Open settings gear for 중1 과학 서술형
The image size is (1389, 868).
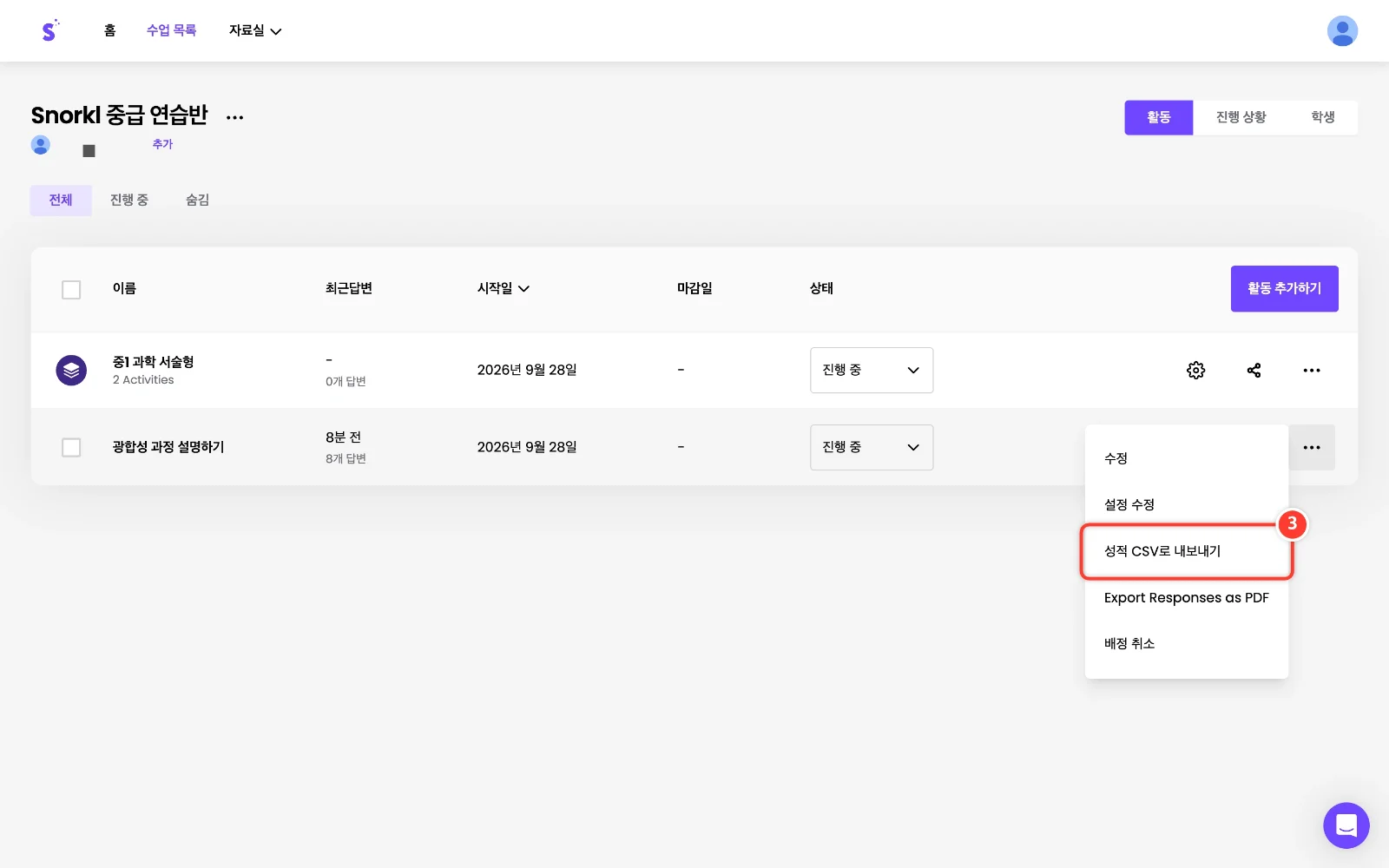pyautogui.click(x=1195, y=371)
